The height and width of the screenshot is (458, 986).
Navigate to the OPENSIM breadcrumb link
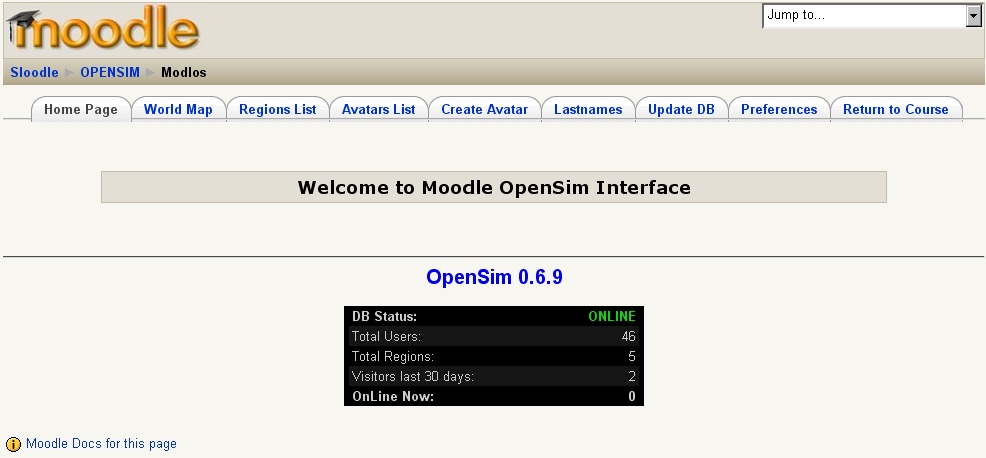click(110, 73)
